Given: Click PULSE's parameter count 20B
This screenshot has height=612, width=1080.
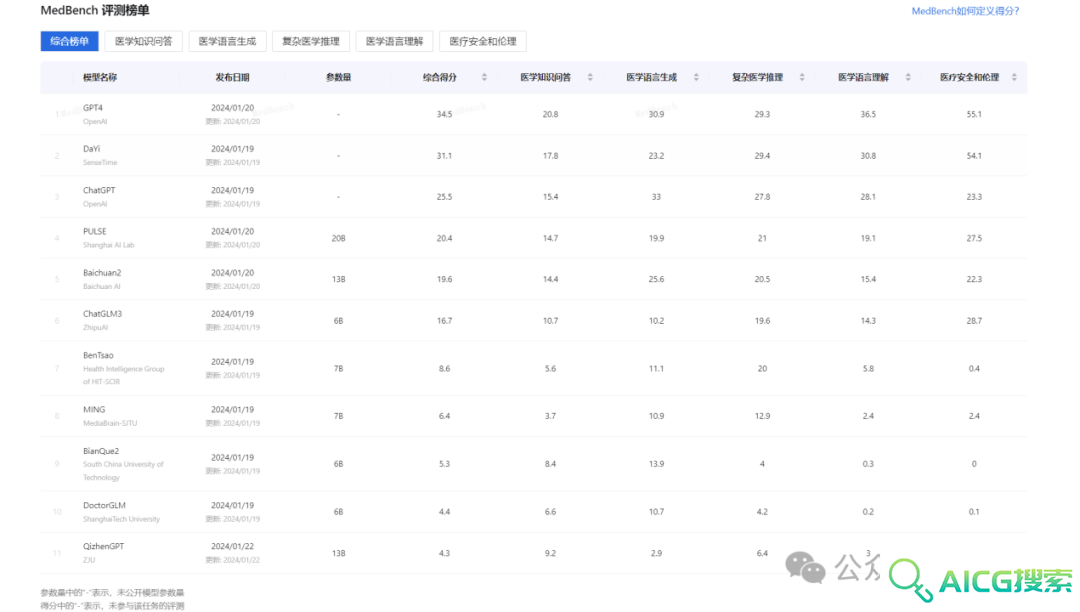Looking at the screenshot, I should (x=338, y=238).
